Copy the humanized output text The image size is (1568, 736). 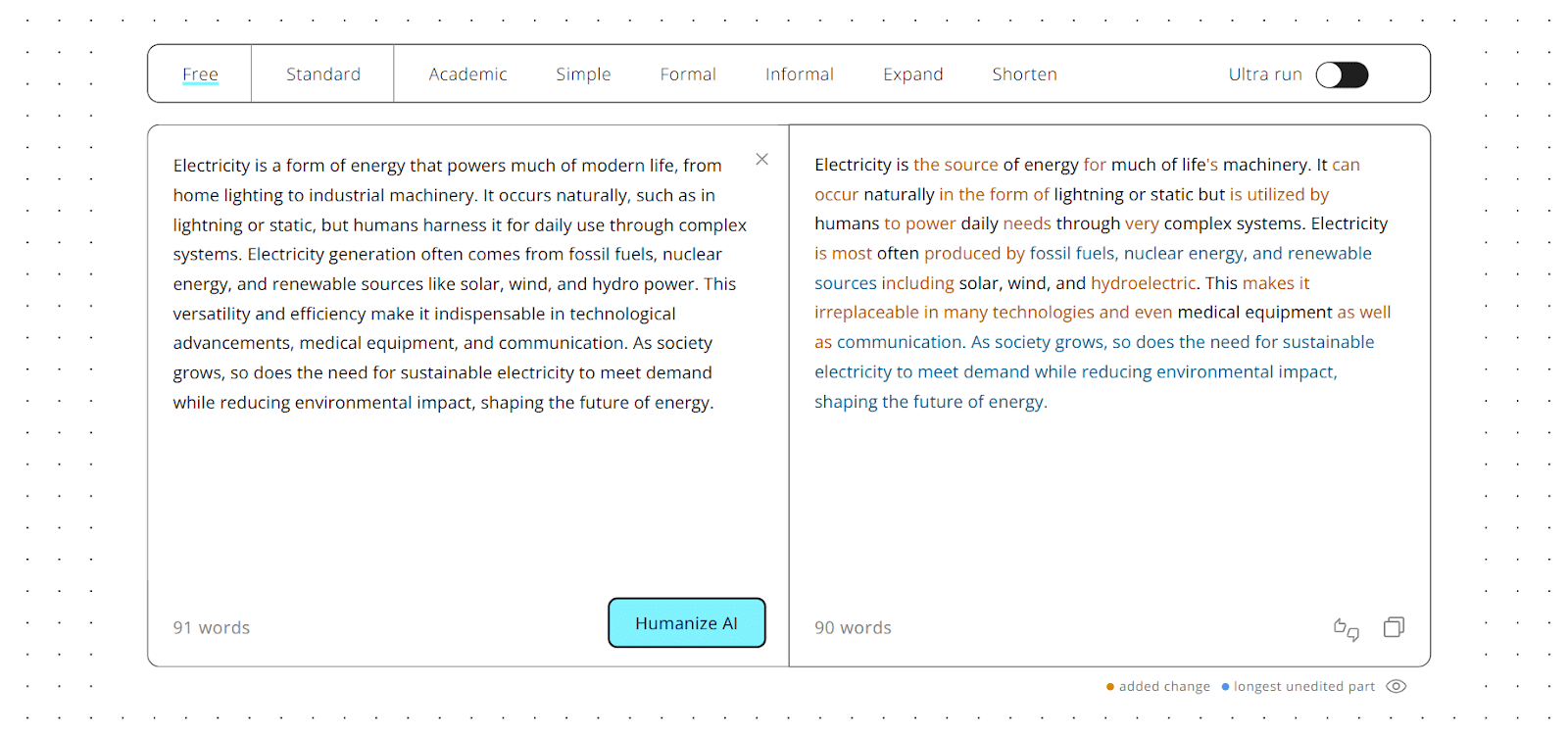coord(1394,627)
